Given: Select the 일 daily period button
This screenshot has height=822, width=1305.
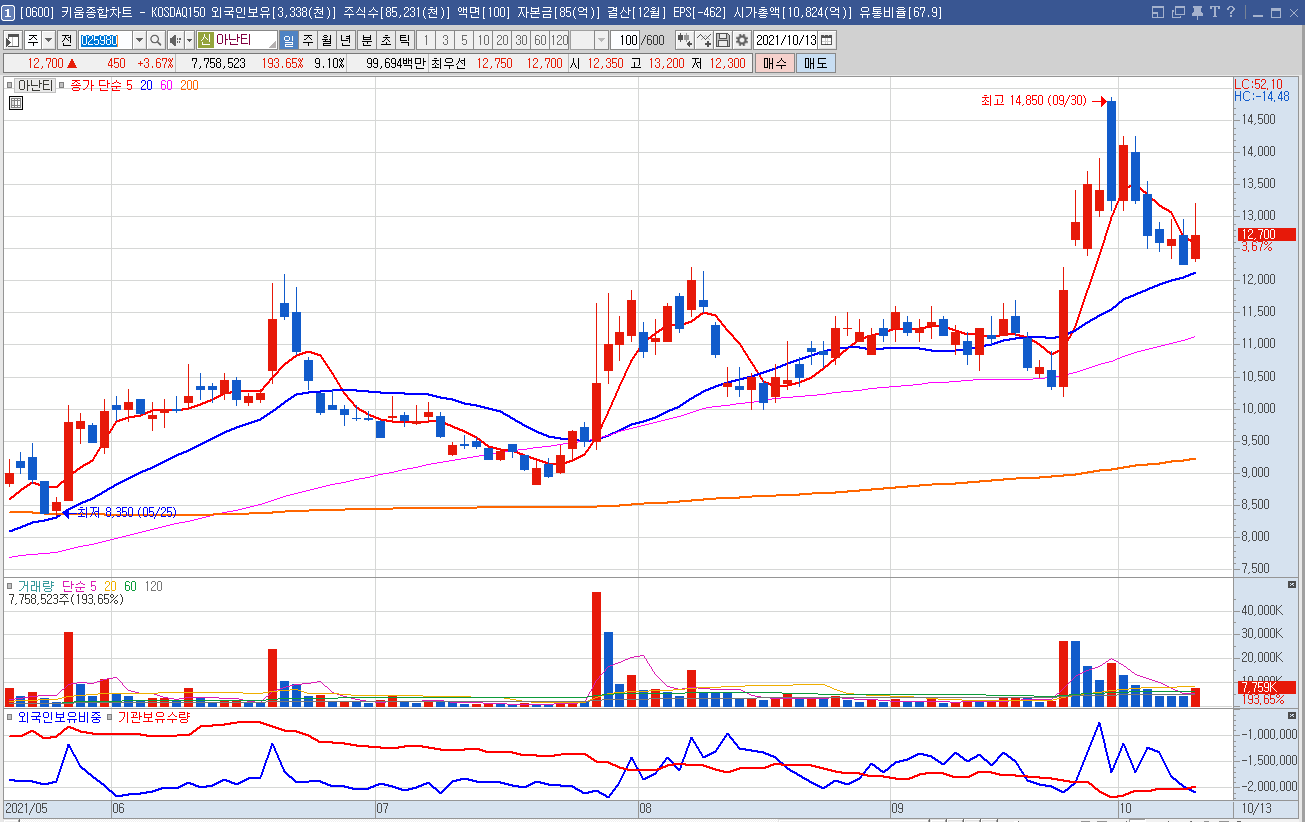Looking at the screenshot, I should [x=288, y=40].
